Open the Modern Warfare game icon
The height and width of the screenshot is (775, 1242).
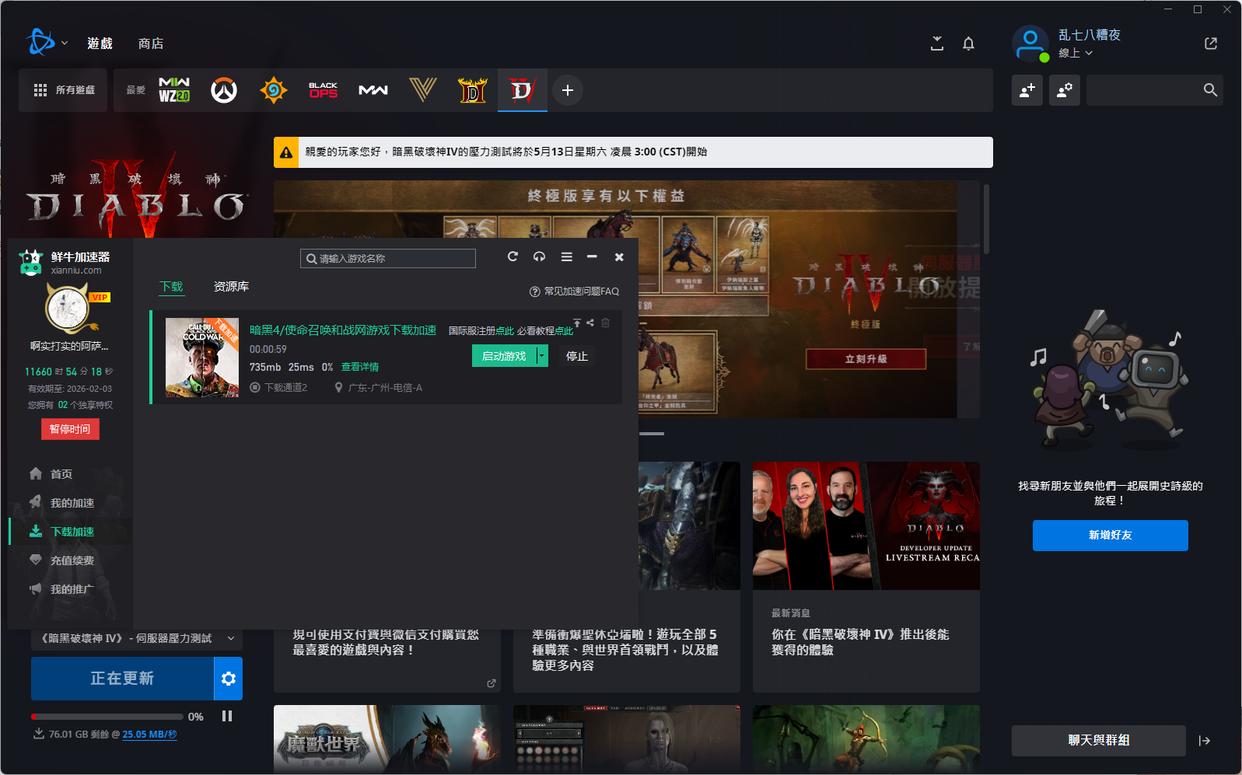(373, 90)
